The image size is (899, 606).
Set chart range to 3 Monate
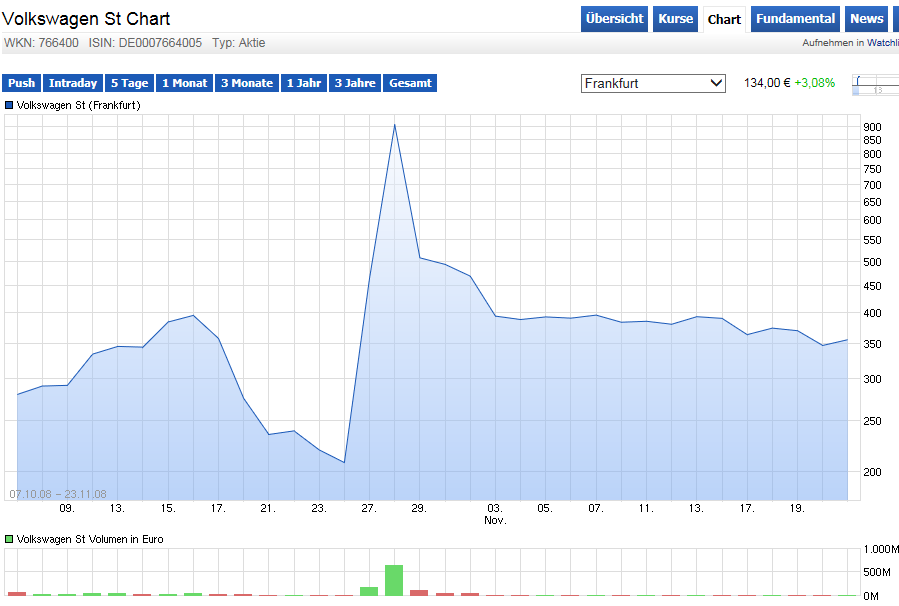[x=247, y=83]
